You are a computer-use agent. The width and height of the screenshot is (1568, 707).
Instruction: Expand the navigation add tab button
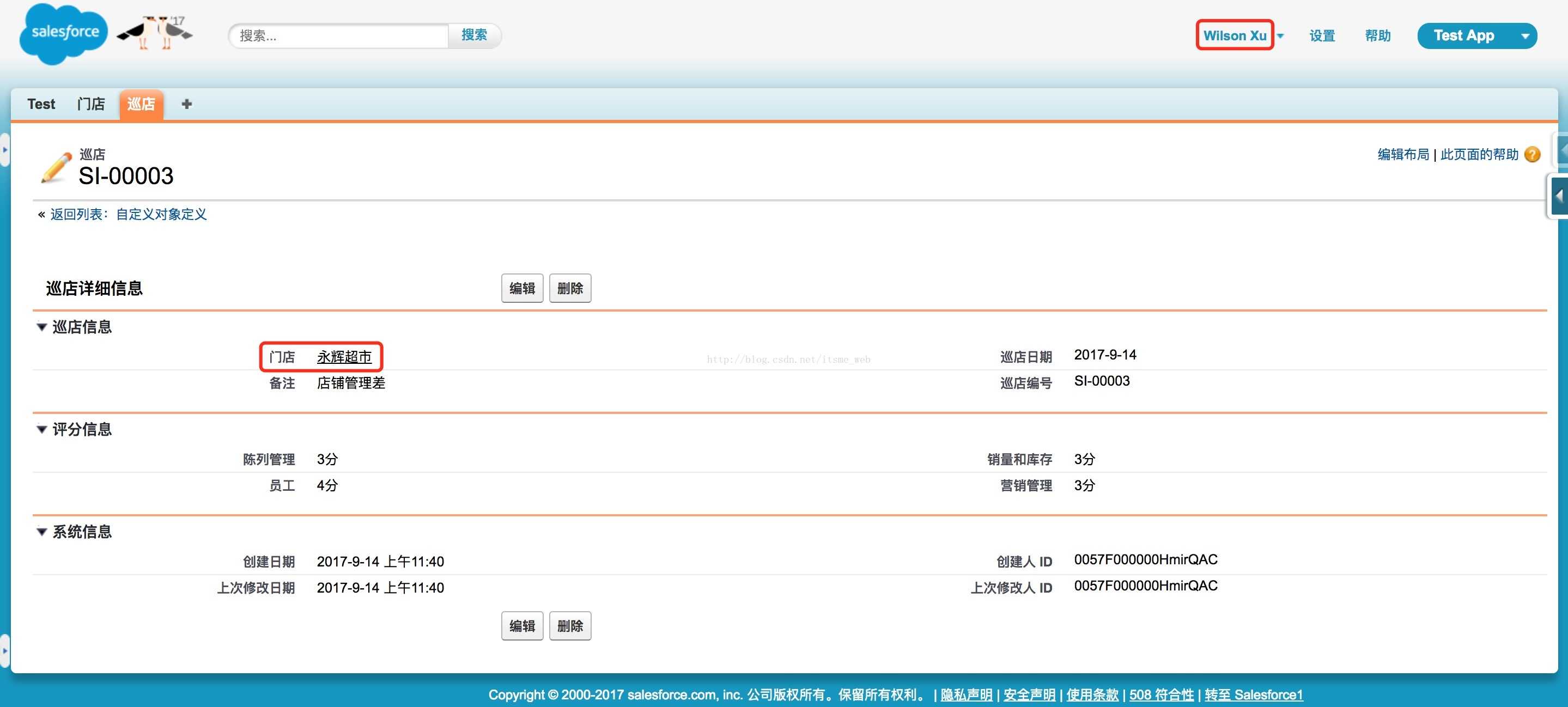point(187,104)
